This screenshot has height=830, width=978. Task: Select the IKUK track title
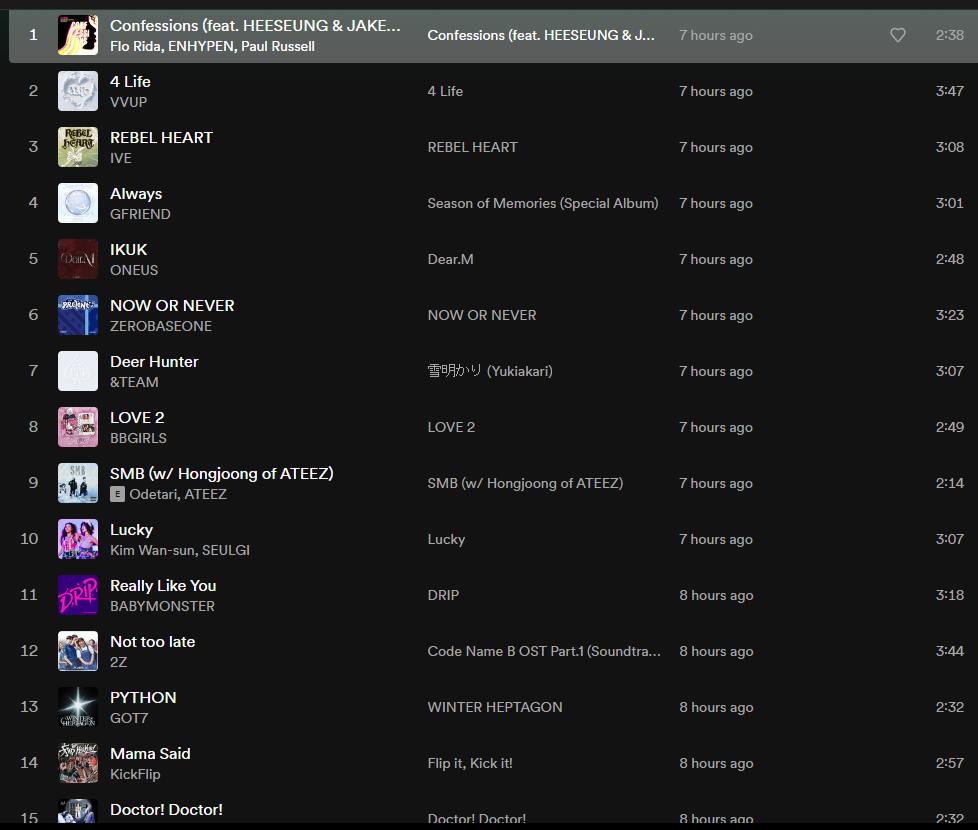click(128, 250)
